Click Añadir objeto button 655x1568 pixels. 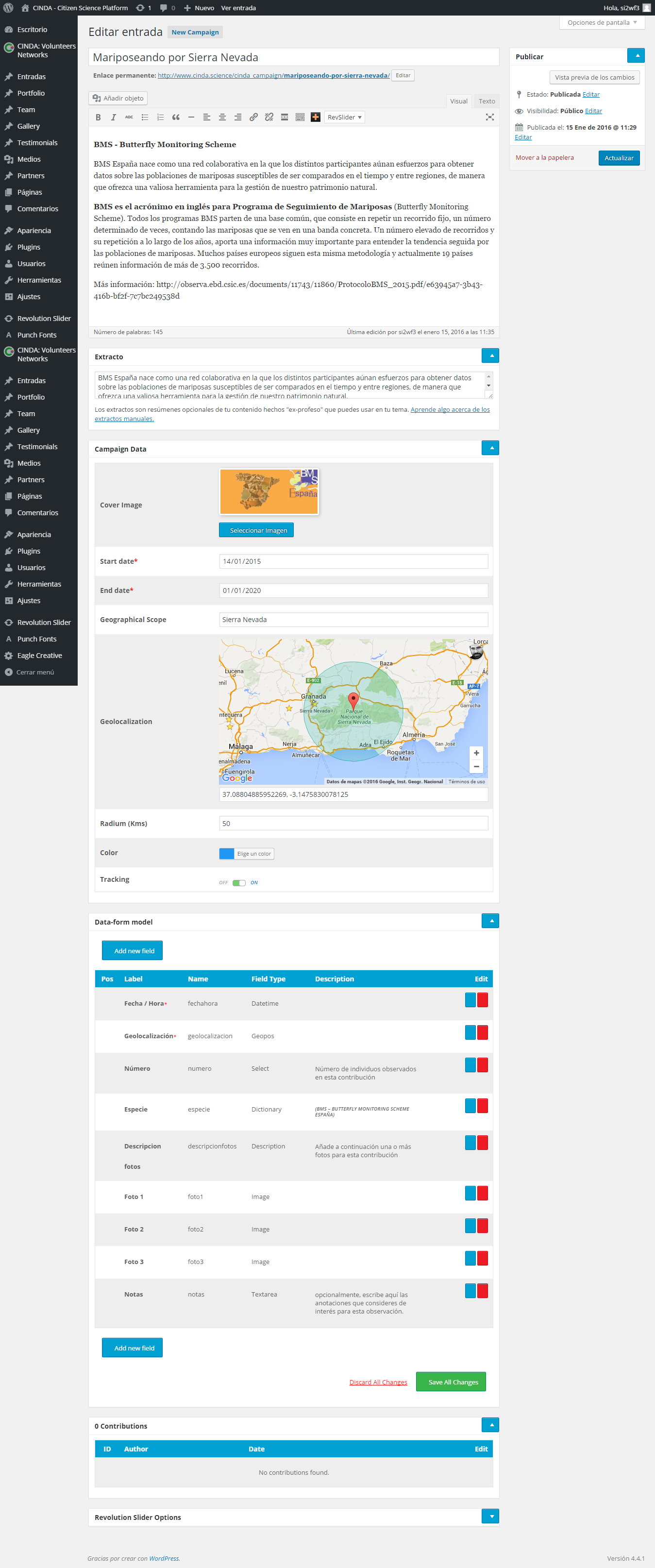tap(118, 98)
